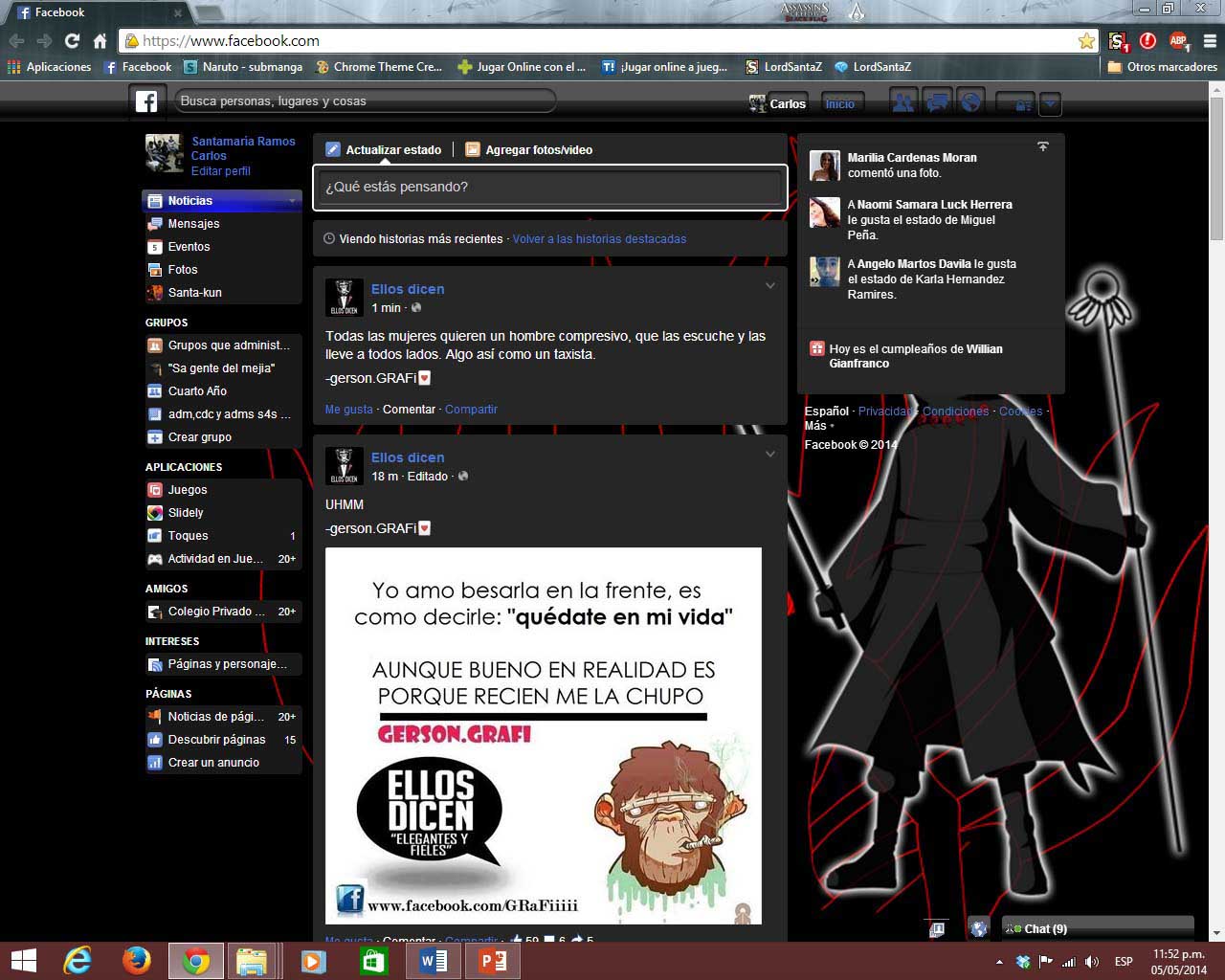The image size is (1225, 980).
Task: Click Crear grupo in sidebar
Action: click(222, 437)
